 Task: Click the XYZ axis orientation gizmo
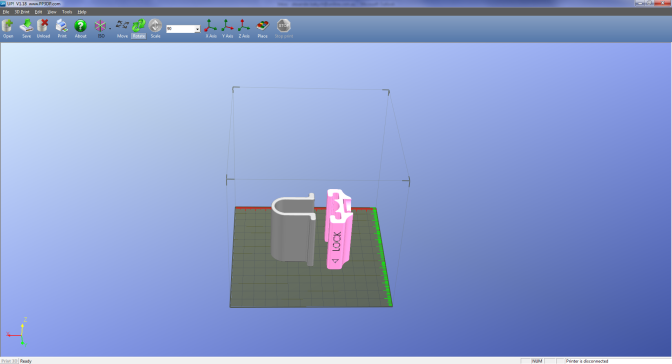coord(19,332)
